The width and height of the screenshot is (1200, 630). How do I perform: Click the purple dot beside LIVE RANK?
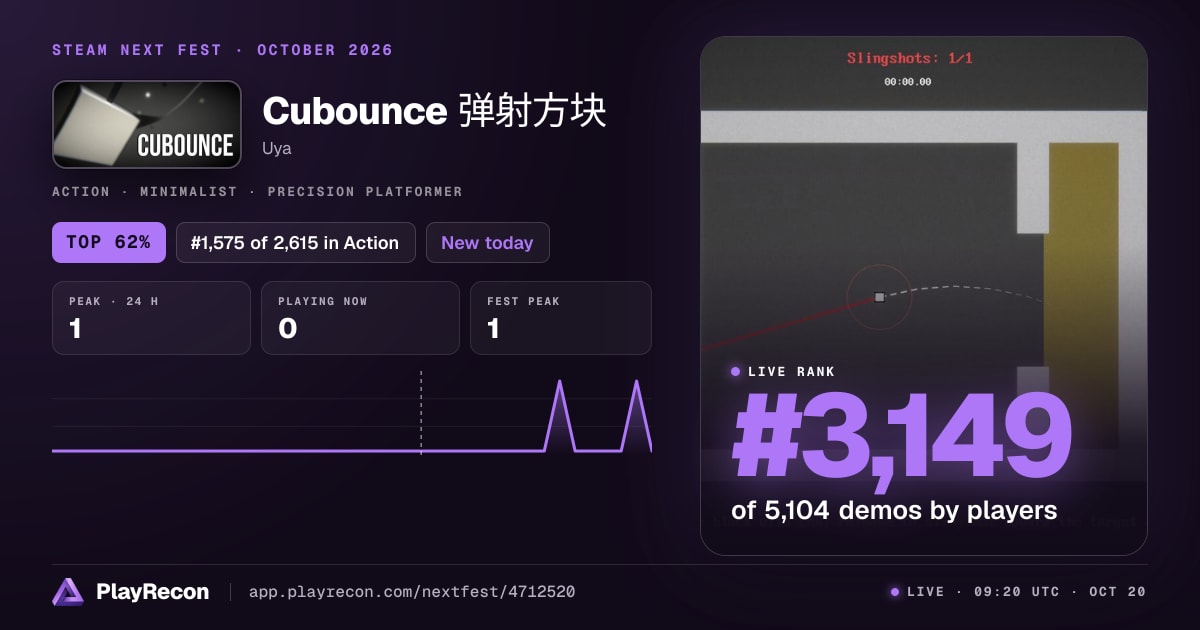pos(736,371)
